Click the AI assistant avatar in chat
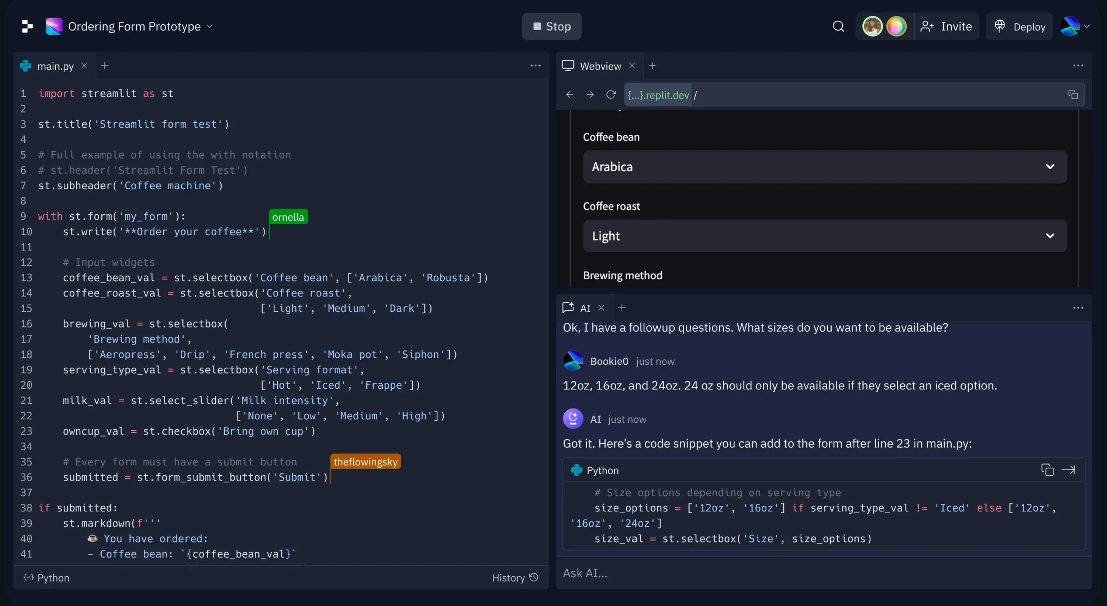The image size is (1107, 606). pos(573,419)
